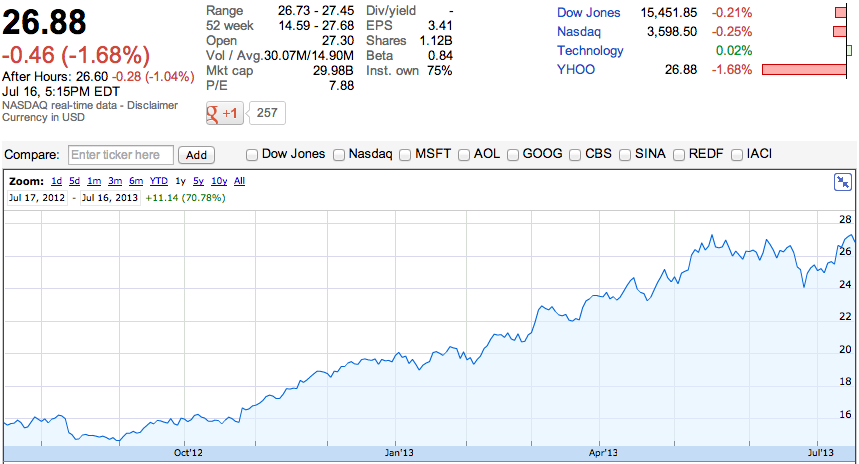Toggle the IACI comparison checkbox
Viewport: 859px width, 464px height.
[x=737, y=155]
